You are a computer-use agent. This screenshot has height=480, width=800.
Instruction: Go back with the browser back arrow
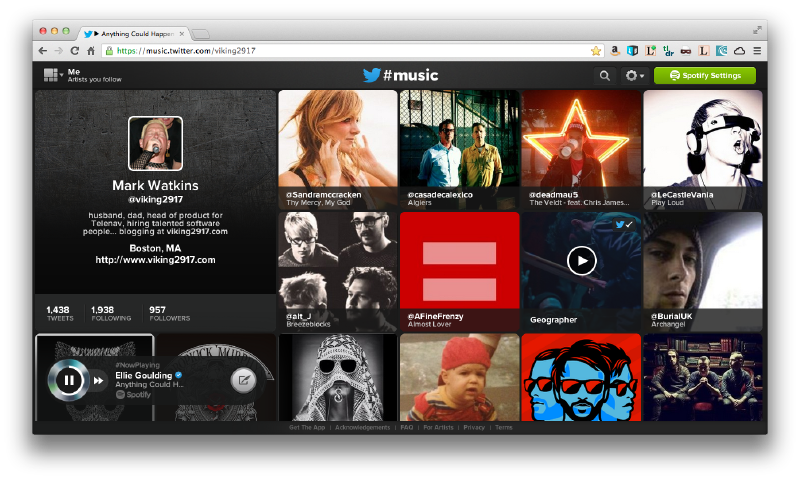click(43, 50)
